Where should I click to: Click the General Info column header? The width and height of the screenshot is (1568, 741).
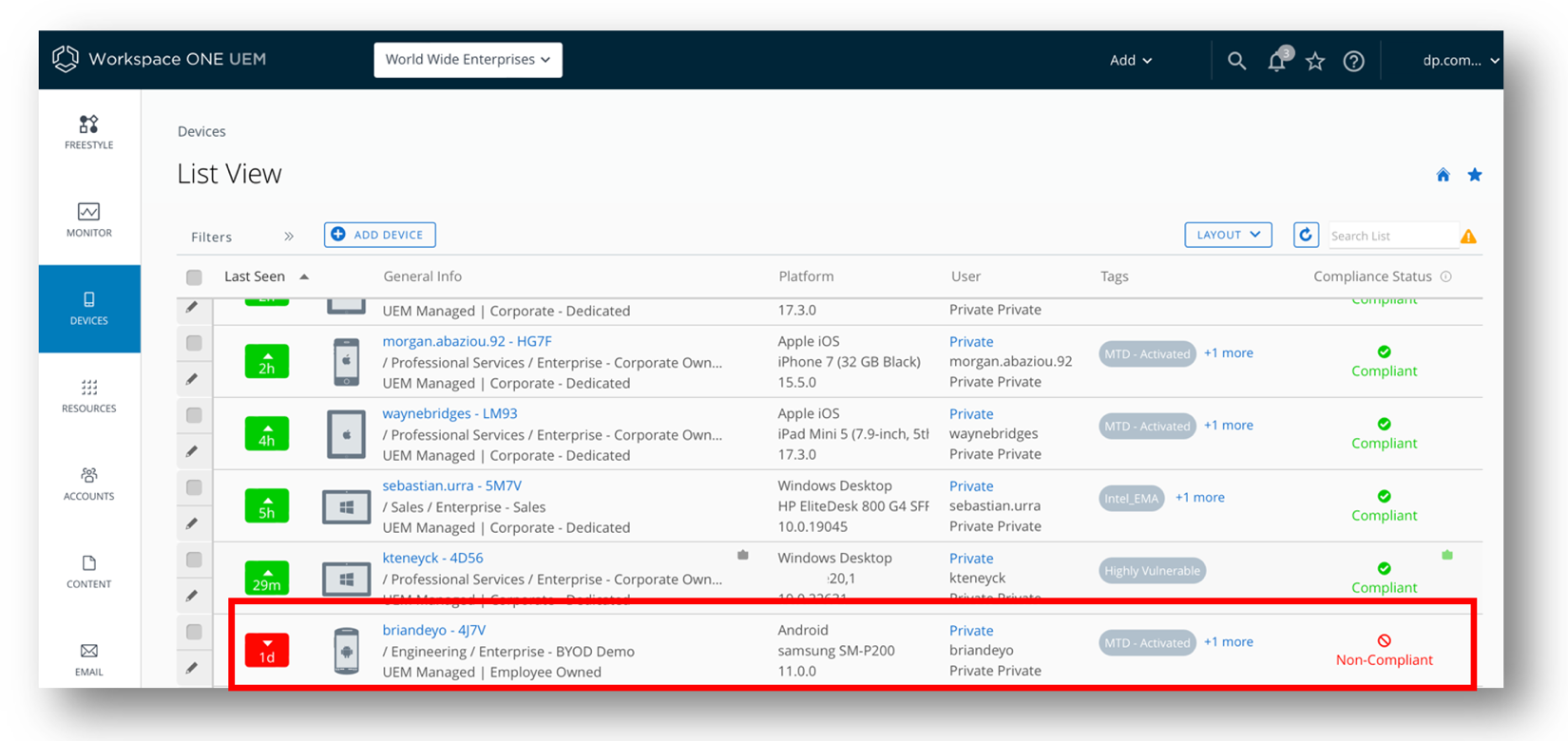[422, 276]
